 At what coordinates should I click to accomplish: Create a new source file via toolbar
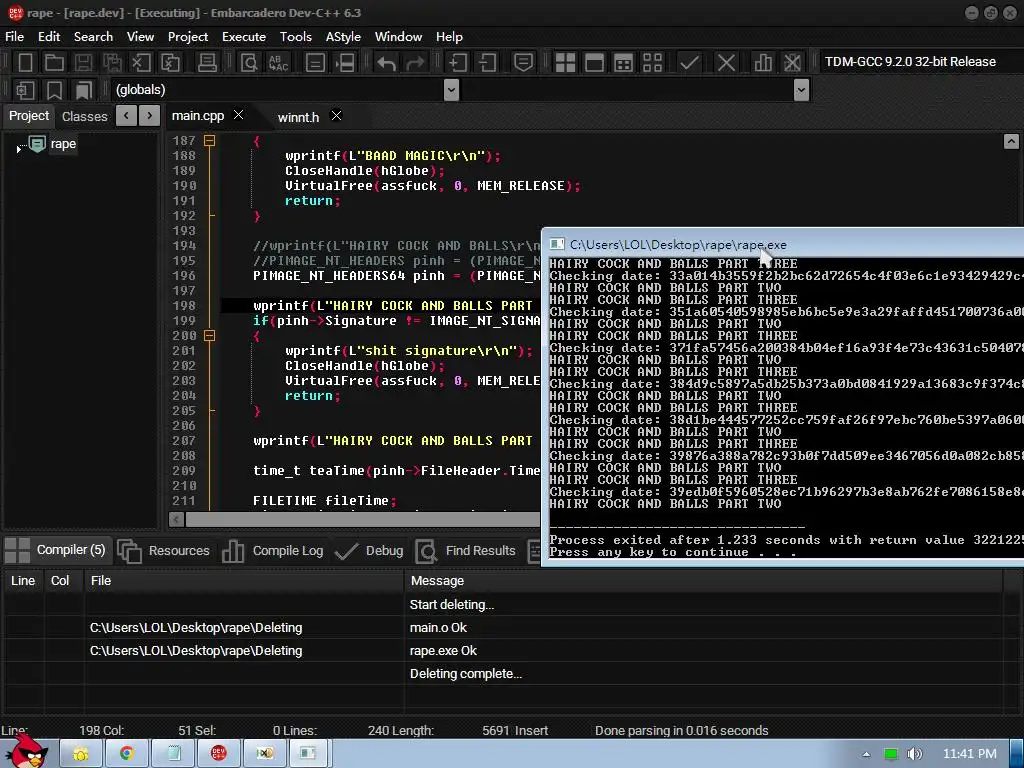[25, 63]
